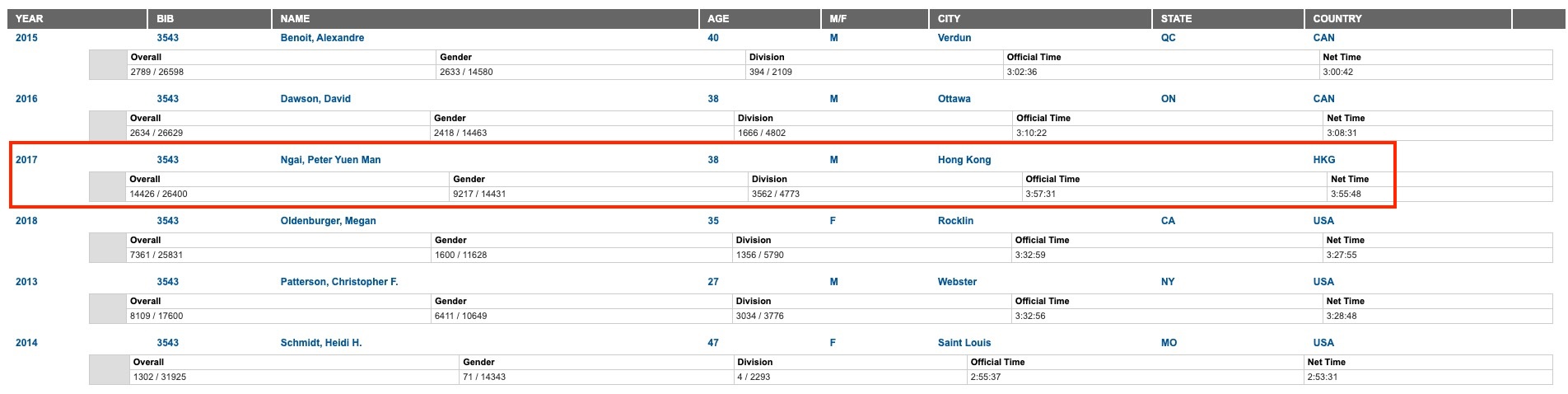Click Patterson, Christopher F. name
Viewport: 1568px width, 394px height.
click(x=339, y=282)
